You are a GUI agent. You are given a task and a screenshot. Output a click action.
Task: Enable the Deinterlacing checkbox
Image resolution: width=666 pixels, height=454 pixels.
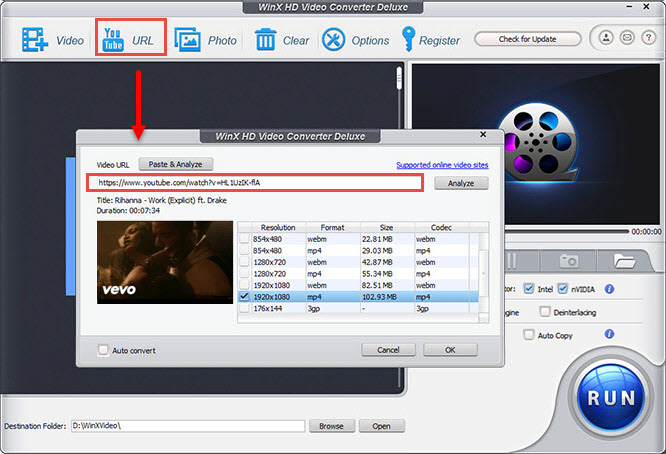pyautogui.click(x=545, y=312)
